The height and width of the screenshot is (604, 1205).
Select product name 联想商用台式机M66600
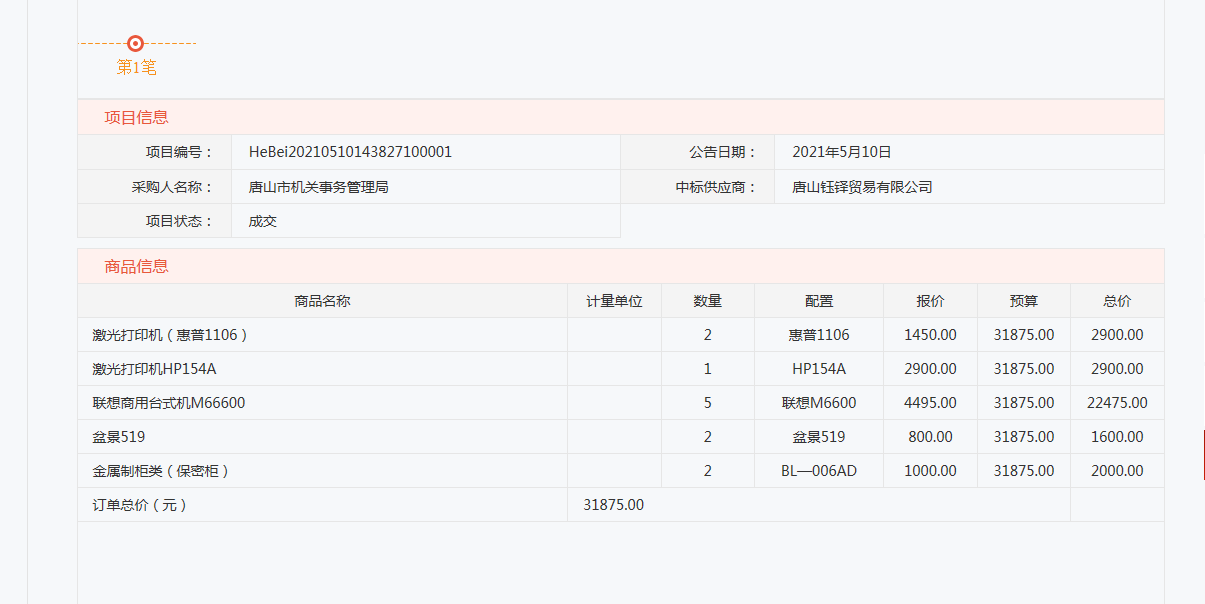coord(169,403)
